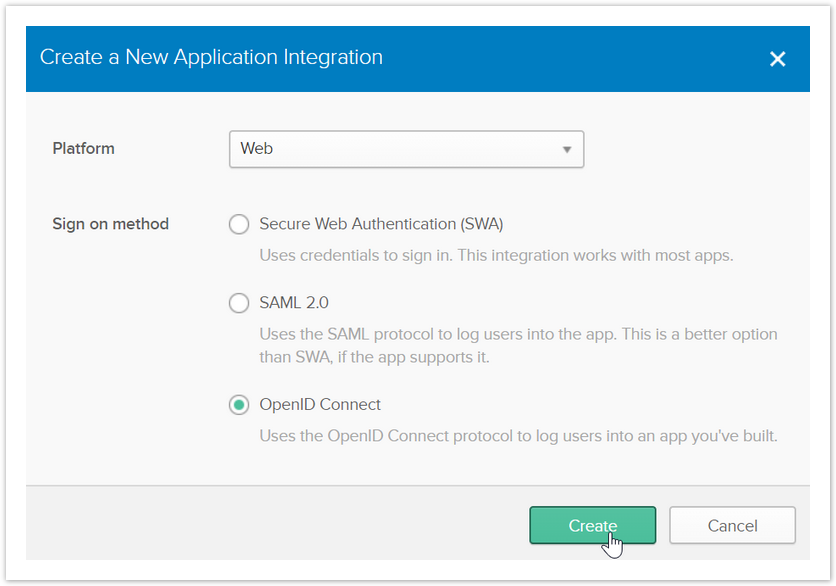This screenshot has height=586, width=836.
Task: Click the 'Sign on method' label
Action: 110,224
